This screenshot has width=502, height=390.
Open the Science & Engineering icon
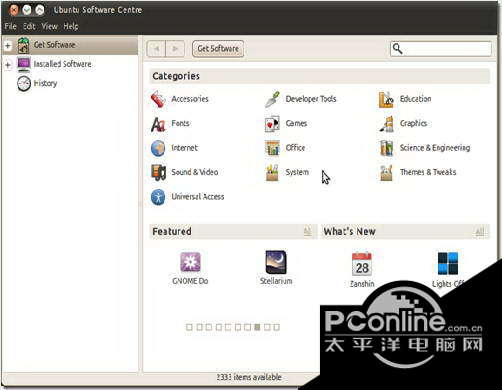pyautogui.click(x=386, y=148)
